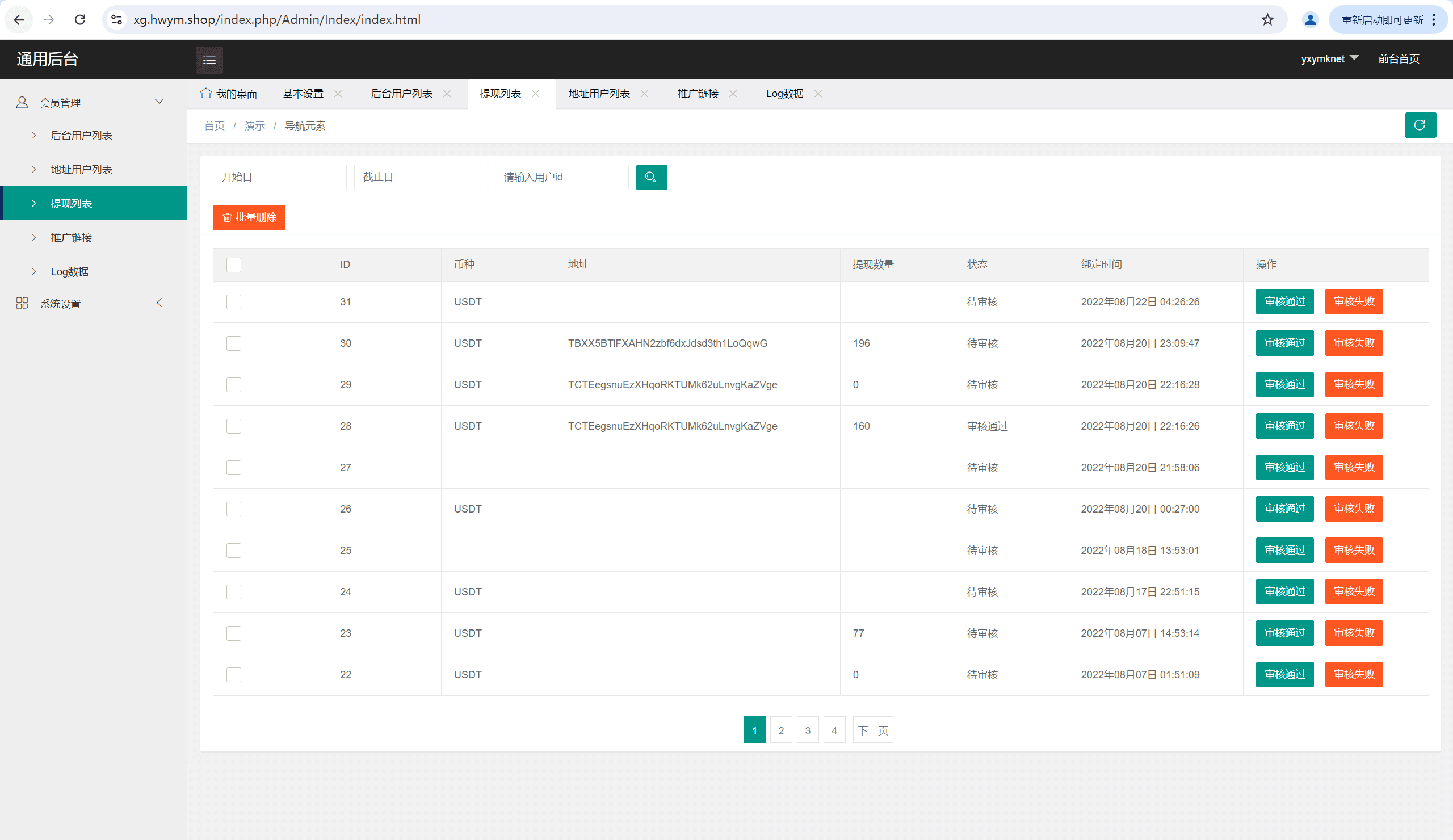Open the yxymknet user dropdown
The image size is (1453, 840).
(1329, 59)
